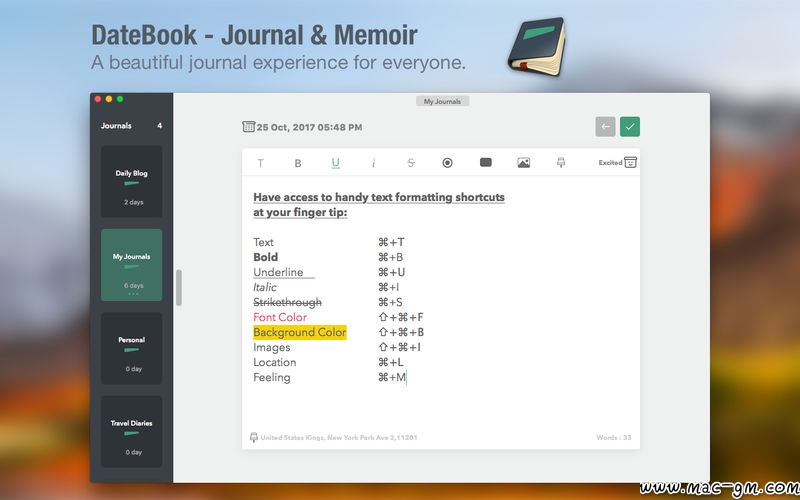Open the Travel Diaries journal card
800x500 pixels.
point(132,431)
